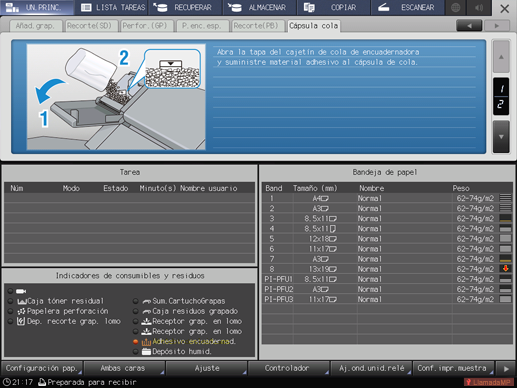
Task: Click Dep. recorte grap. lomo lamp
Action: click(x=10, y=321)
